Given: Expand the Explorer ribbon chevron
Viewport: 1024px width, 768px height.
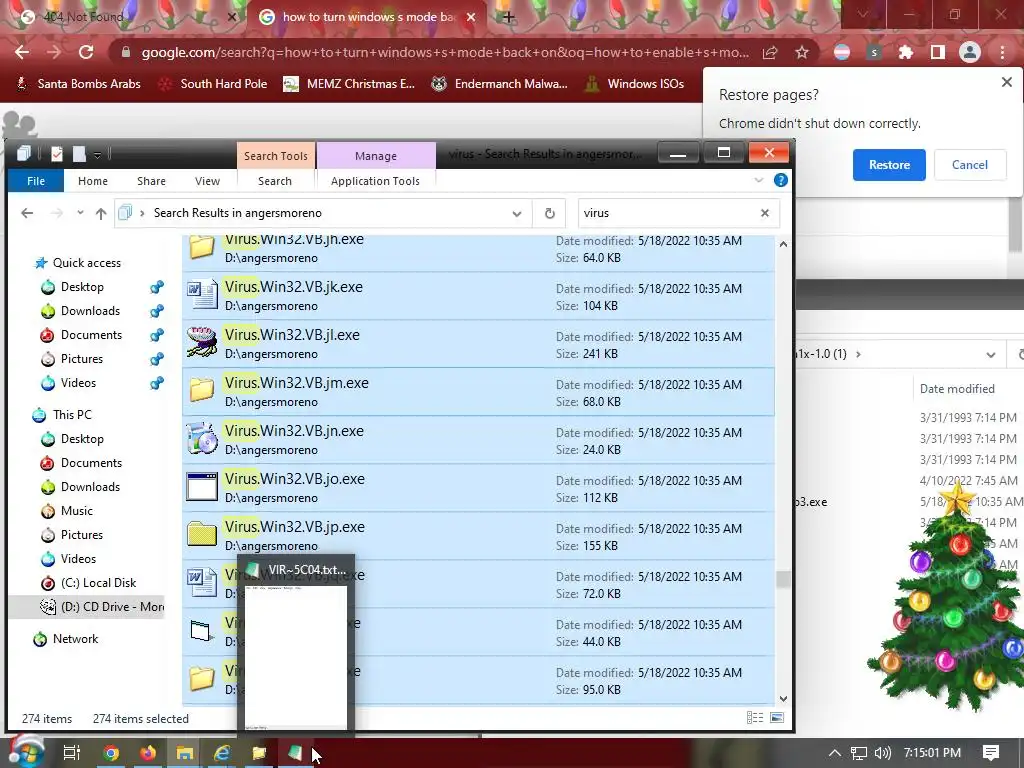Looking at the screenshot, I should coord(758,180).
